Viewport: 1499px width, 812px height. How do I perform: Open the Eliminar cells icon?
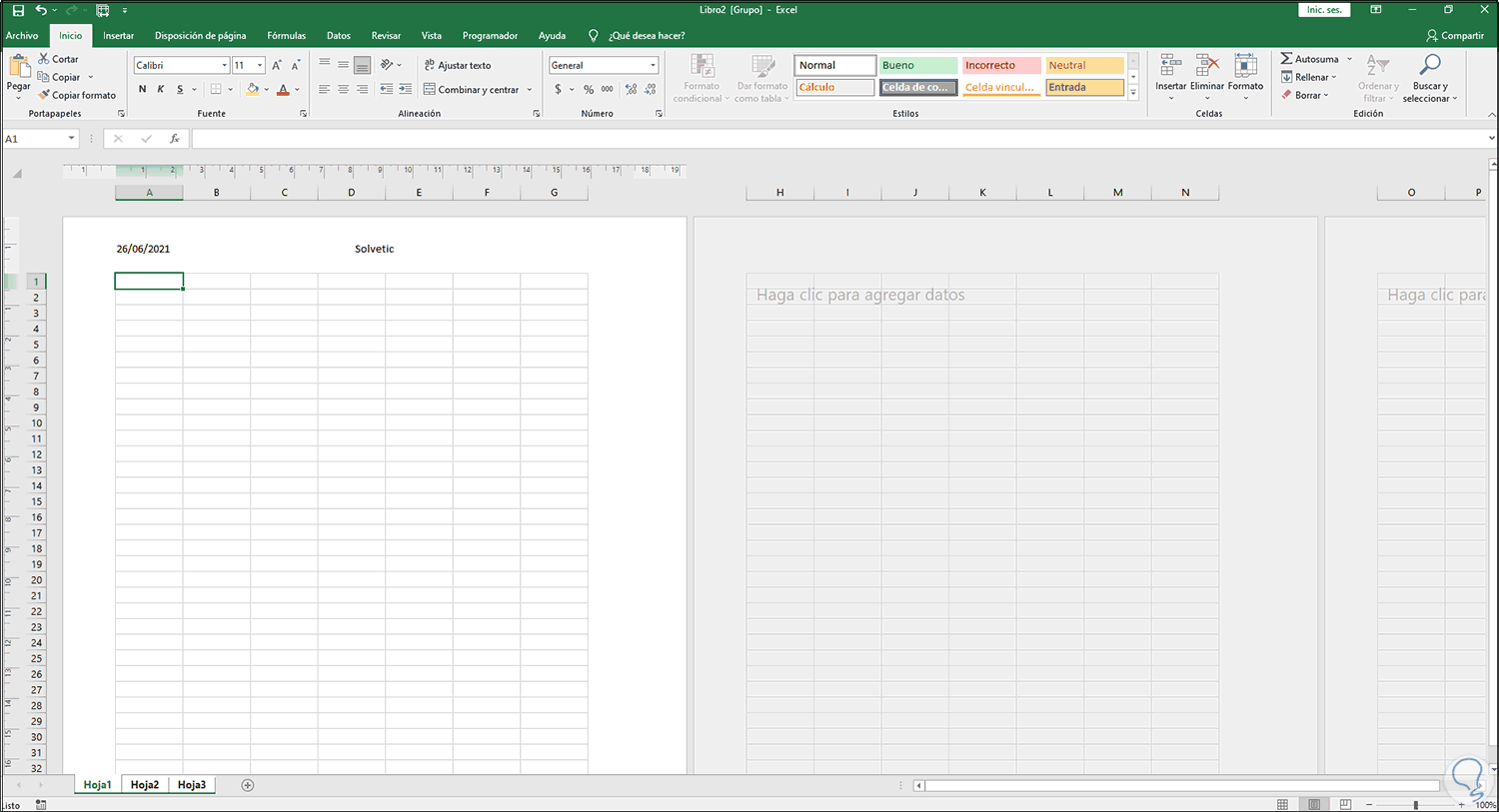(1207, 66)
